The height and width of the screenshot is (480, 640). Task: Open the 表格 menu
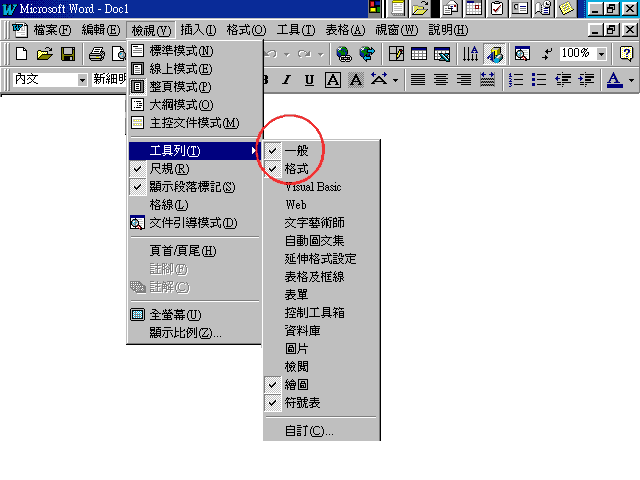pos(345,30)
